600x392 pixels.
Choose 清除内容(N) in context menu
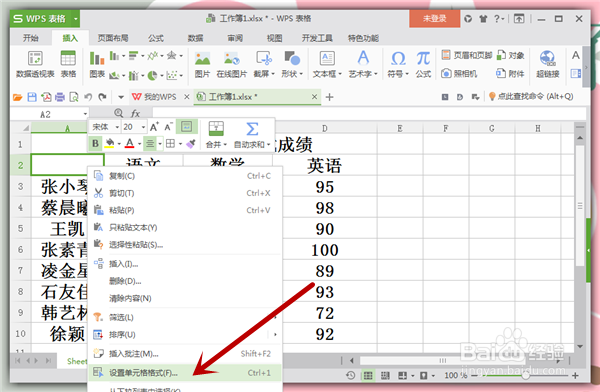[186, 298]
